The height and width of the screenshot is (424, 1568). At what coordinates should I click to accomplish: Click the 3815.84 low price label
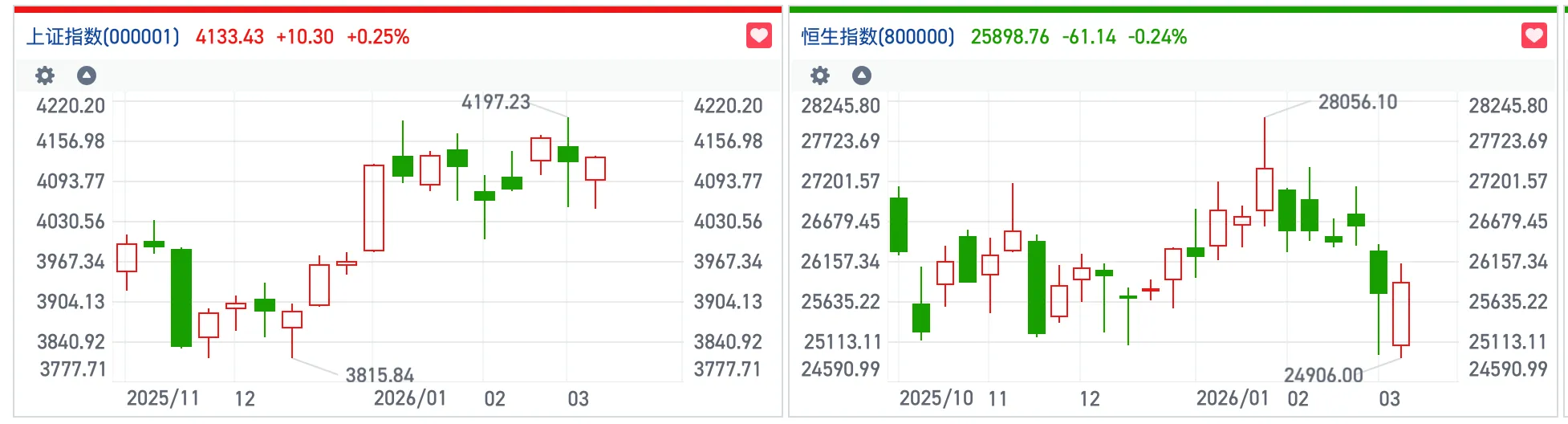tap(380, 375)
